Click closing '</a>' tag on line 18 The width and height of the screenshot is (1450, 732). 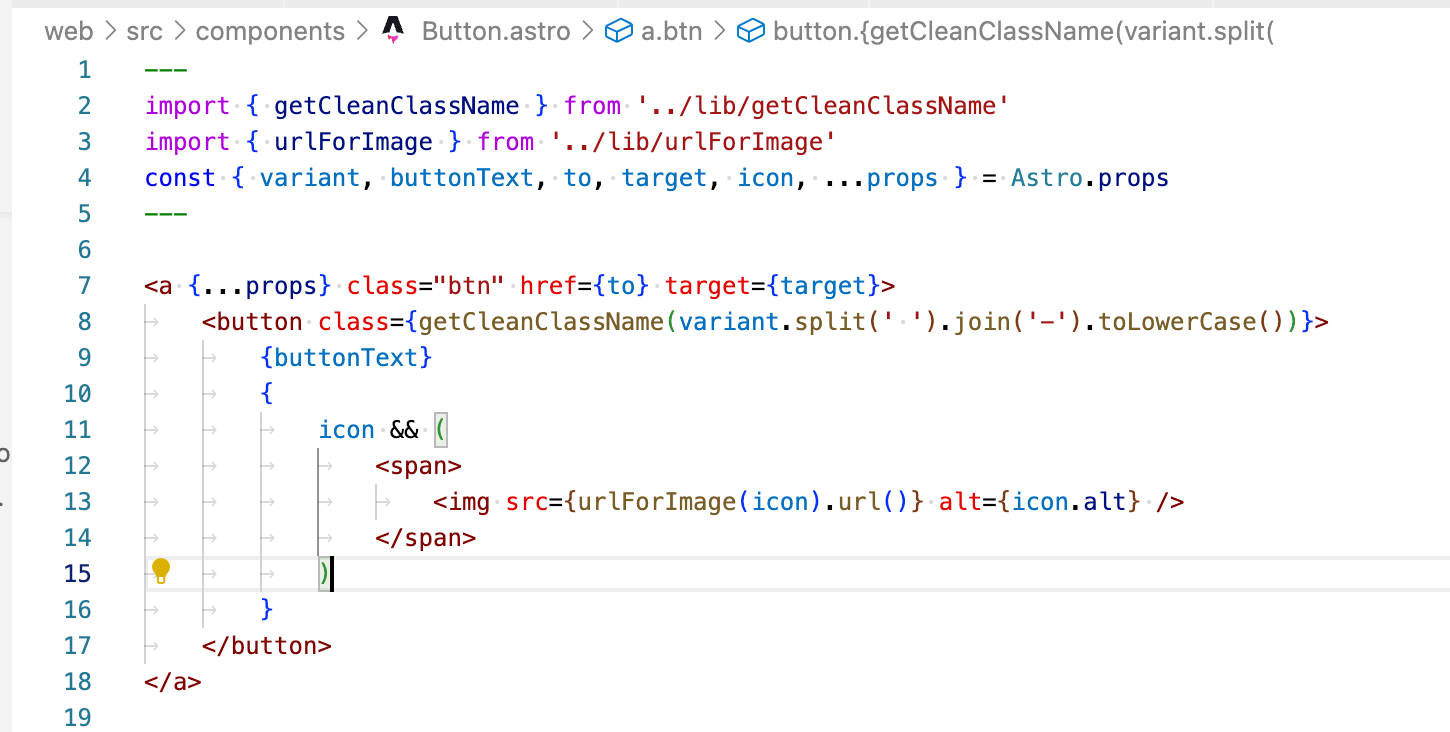point(173,682)
